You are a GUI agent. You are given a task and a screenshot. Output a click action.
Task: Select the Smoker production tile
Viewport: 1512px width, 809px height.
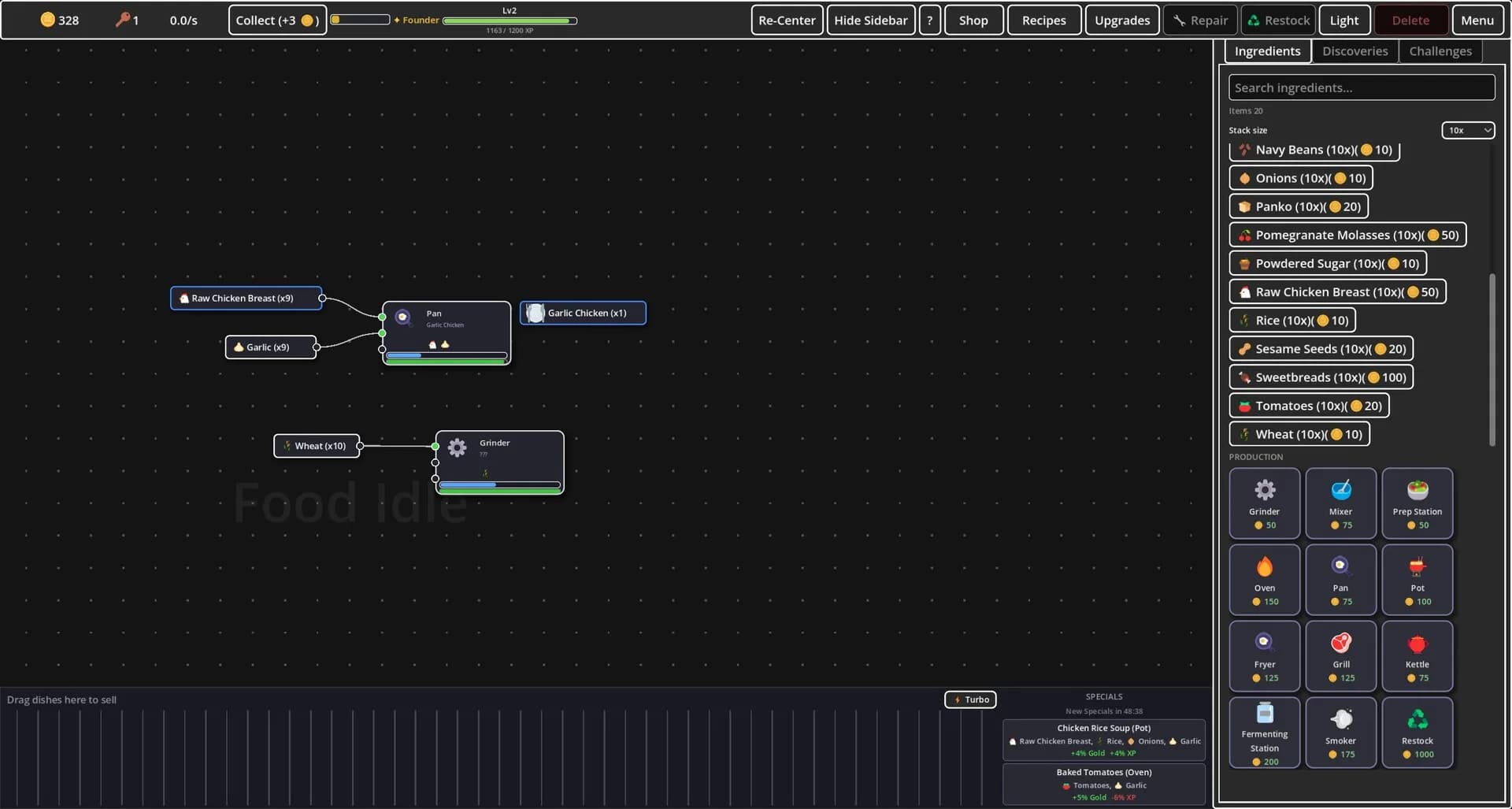tap(1340, 733)
